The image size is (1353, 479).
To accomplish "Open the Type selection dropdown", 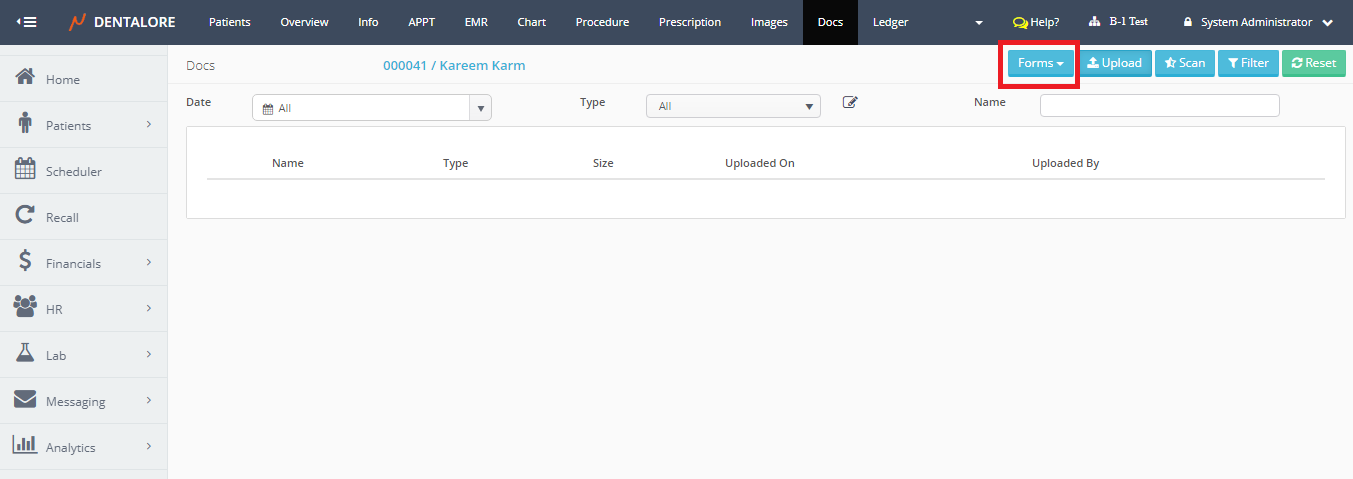I will pos(733,106).
